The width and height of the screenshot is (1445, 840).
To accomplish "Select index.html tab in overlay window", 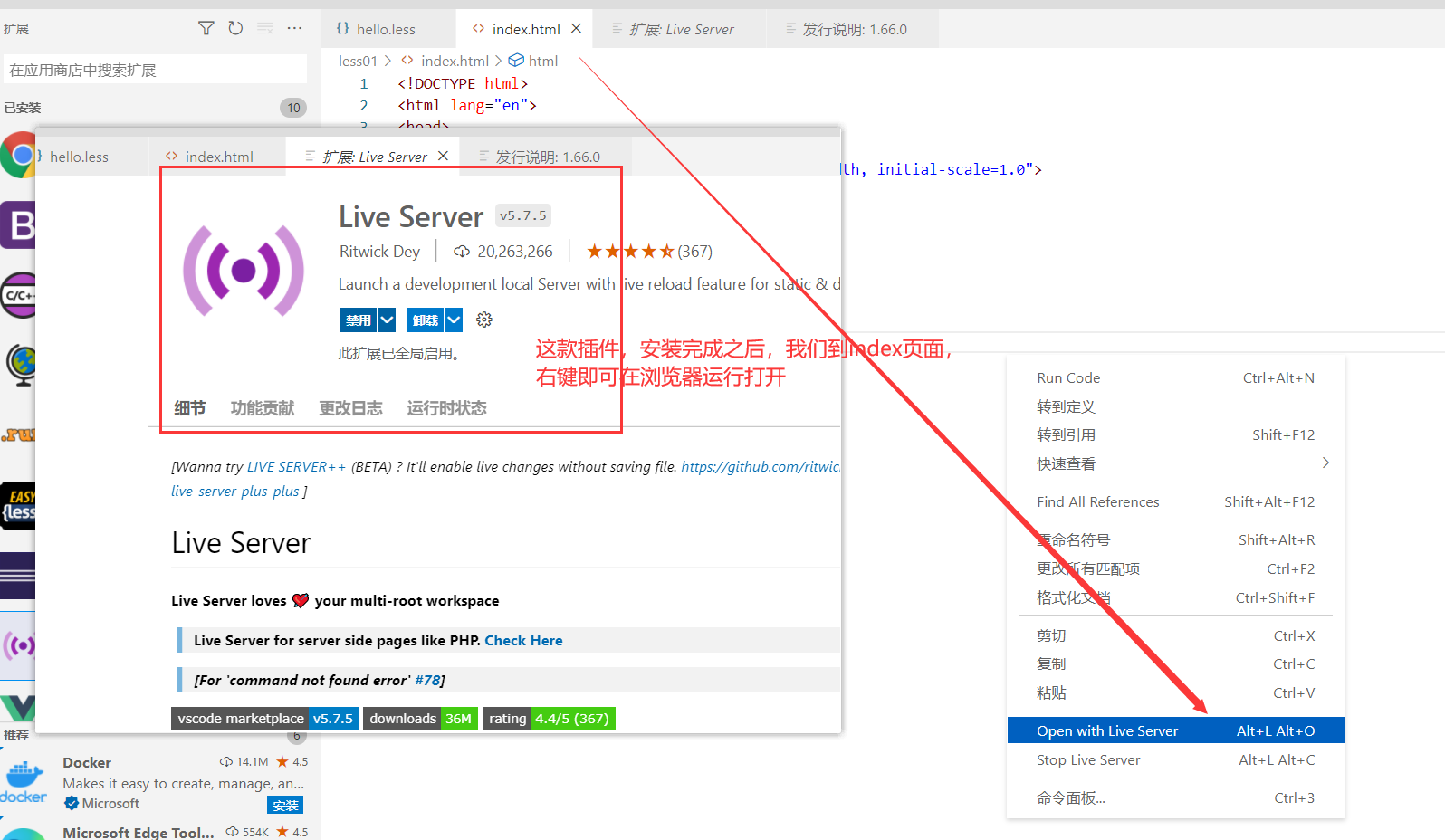I will 218,157.
